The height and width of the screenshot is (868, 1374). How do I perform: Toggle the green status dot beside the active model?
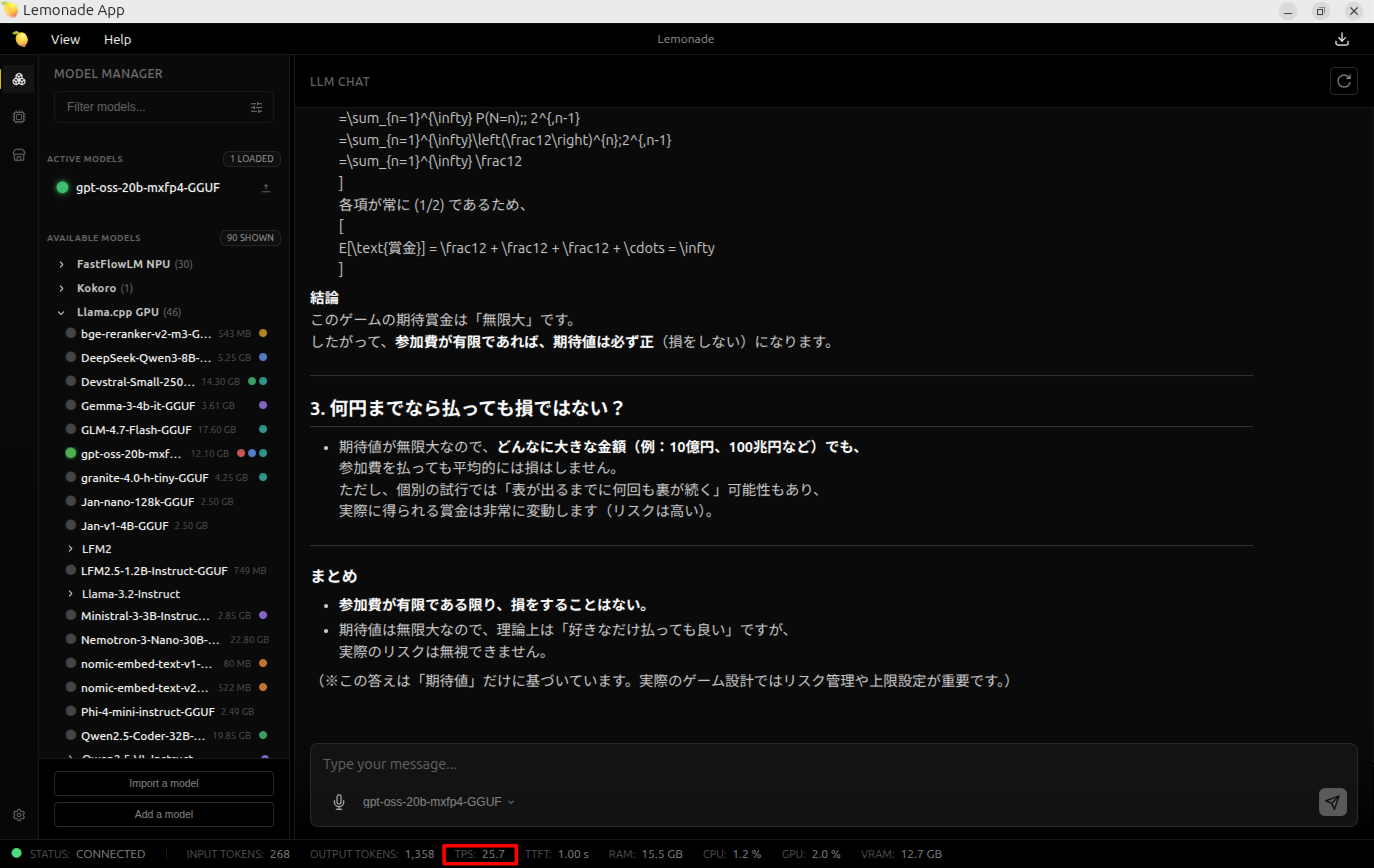[x=62, y=187]
